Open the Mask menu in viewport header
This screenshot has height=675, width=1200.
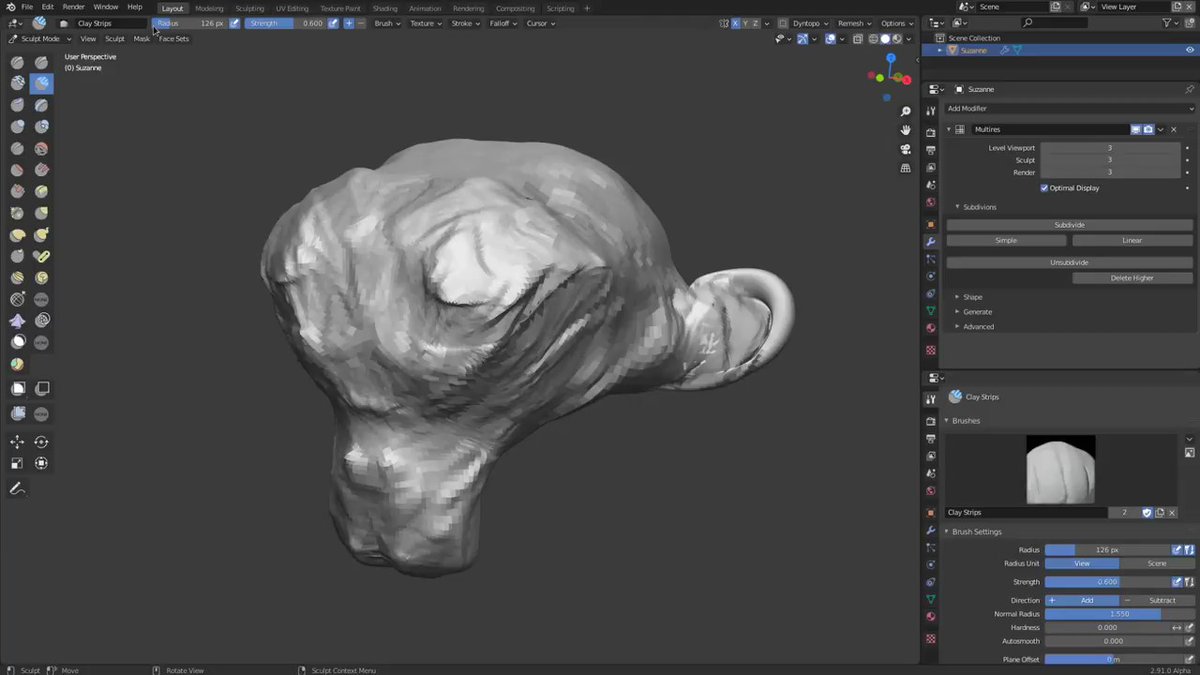(142, 39)
